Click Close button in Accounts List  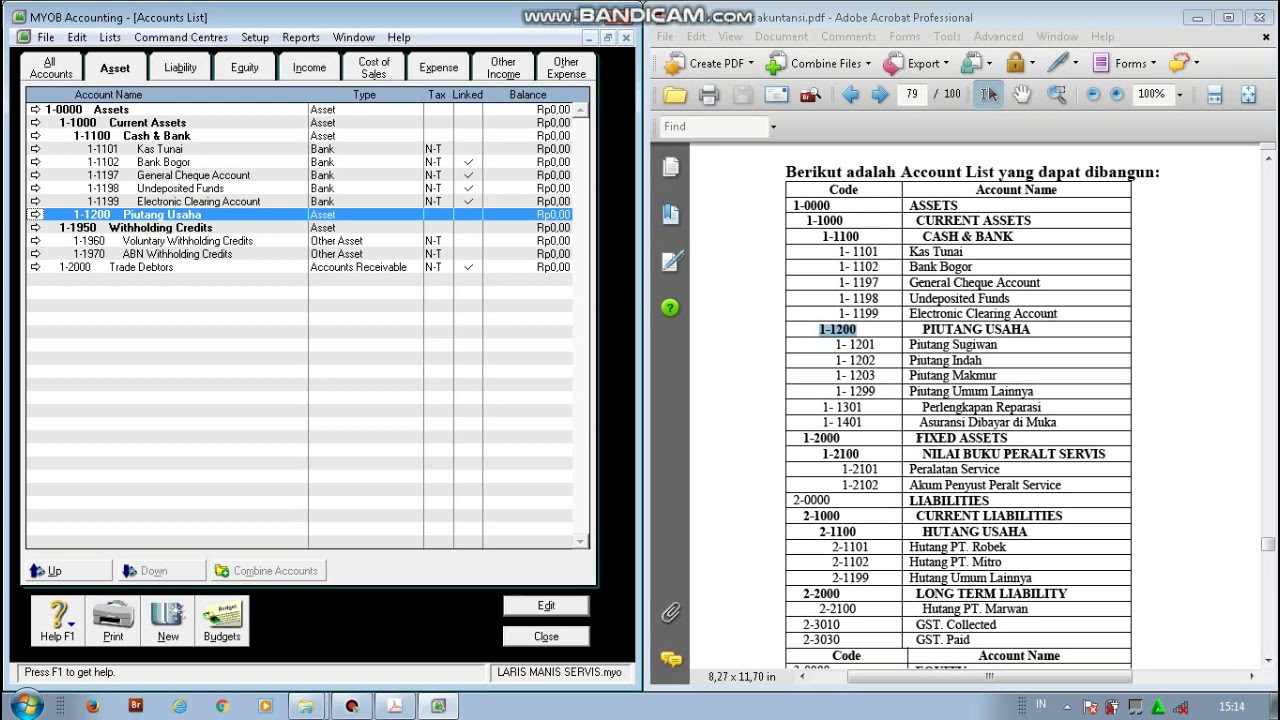[x=546, y=637]
